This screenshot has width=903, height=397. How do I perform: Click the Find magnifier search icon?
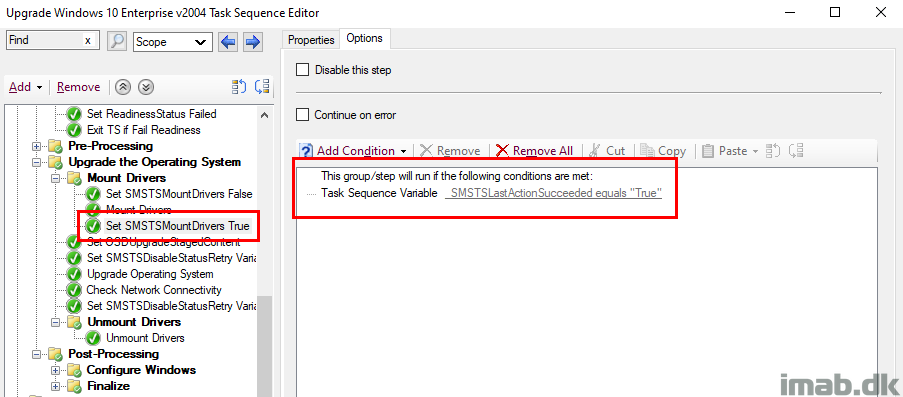(117, 41)
